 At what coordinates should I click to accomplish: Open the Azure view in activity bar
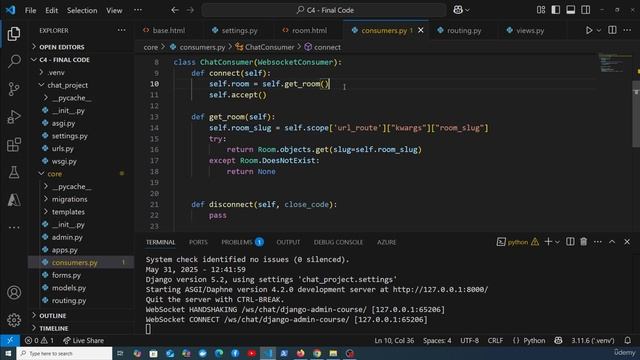[14, 200]
